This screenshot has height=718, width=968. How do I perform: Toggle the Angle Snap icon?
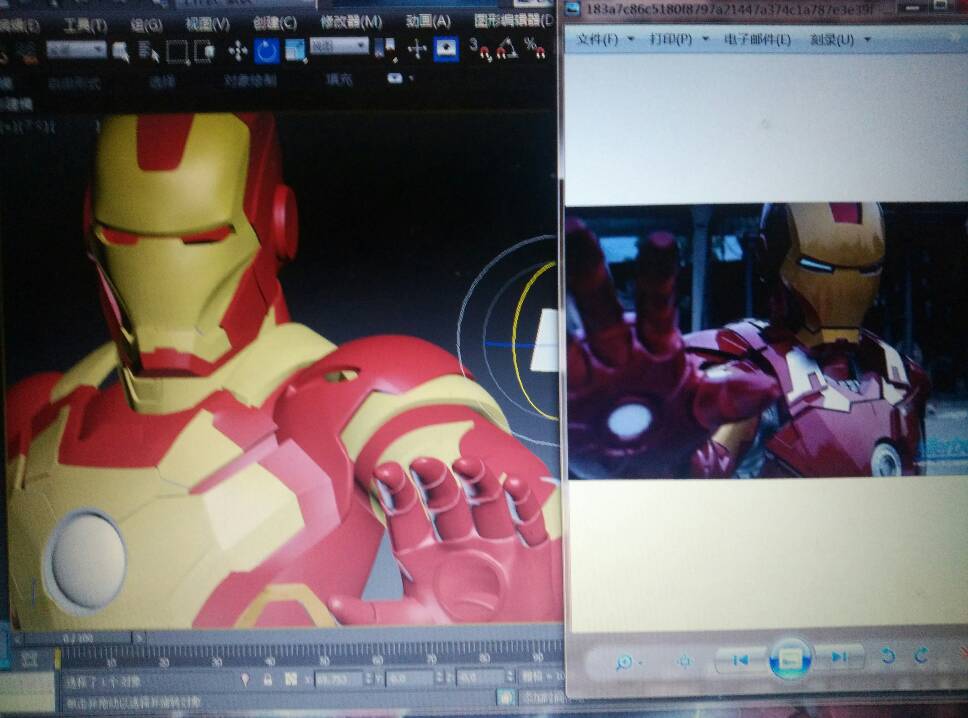click(x=506, y=49)
